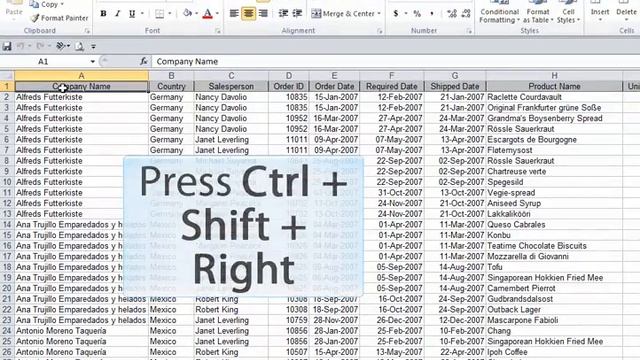Open the Number dialog launcher
640x360 pixels.
click(469, 31)
